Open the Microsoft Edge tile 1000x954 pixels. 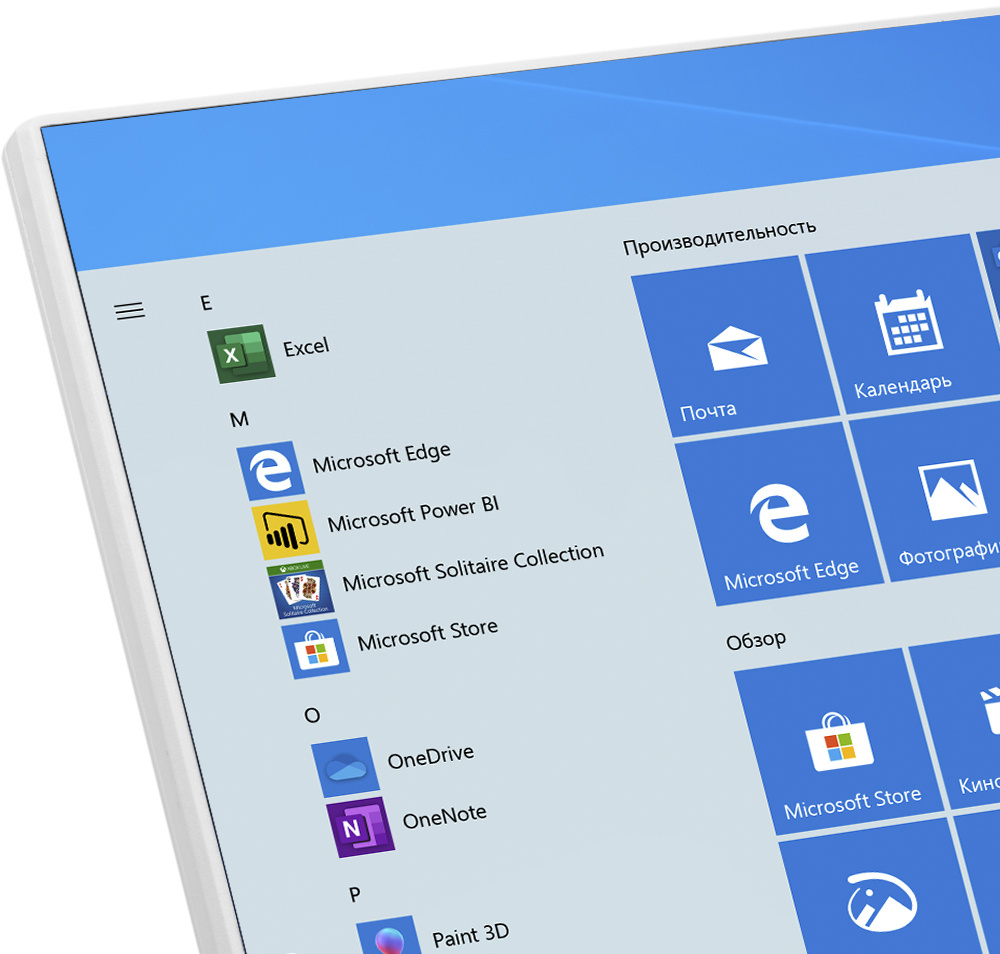point(779,513)
